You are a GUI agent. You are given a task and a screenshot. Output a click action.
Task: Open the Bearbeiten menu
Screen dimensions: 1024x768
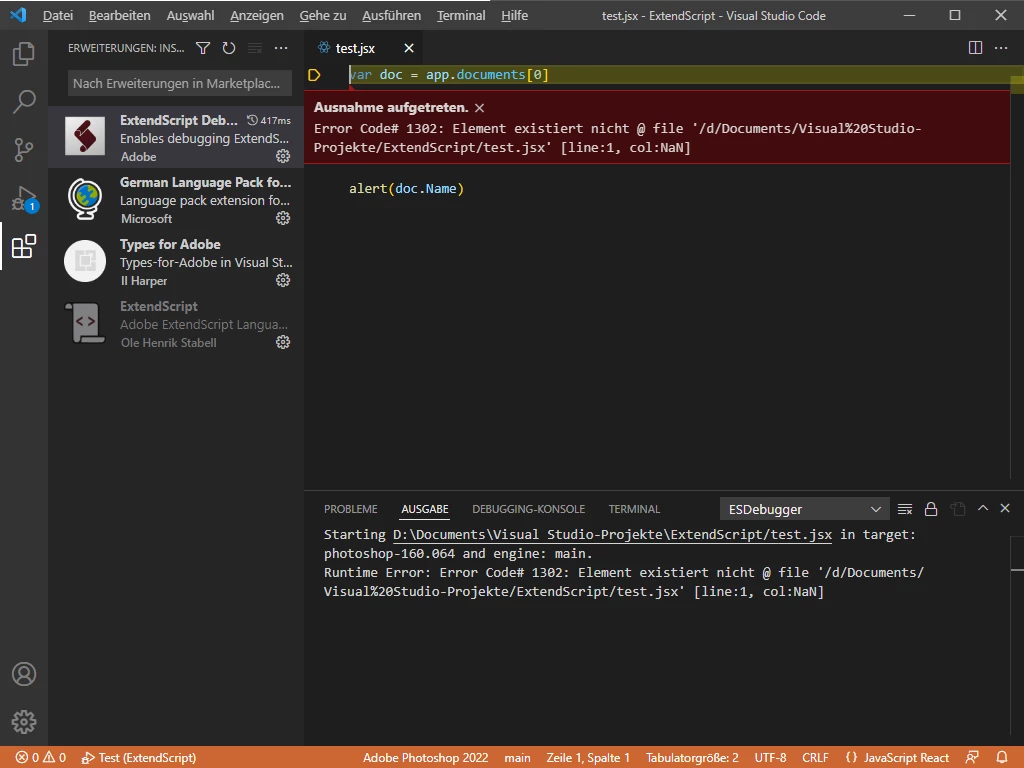(120, 16)
